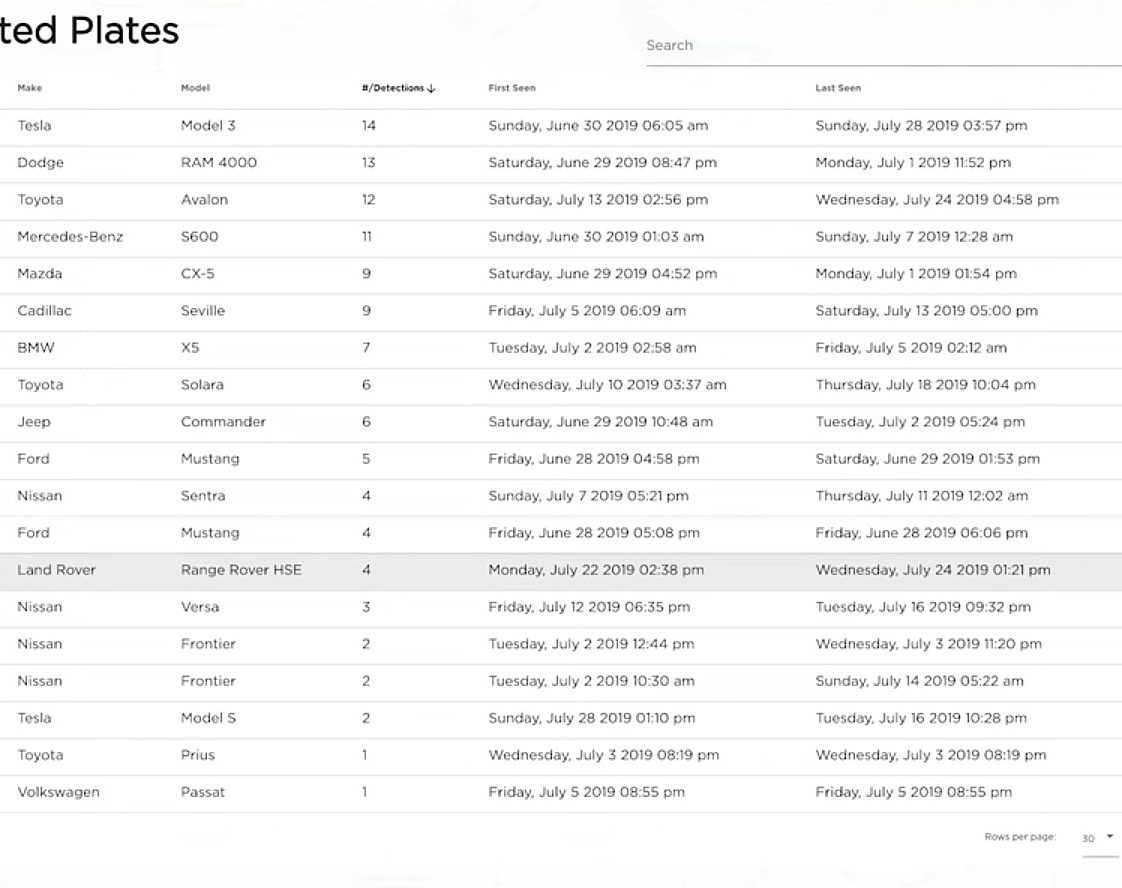Viewport: 1122px width, 888px height.
Task: Click Sunday, July 7 2019 12:28 am
Action: [914, 237]
